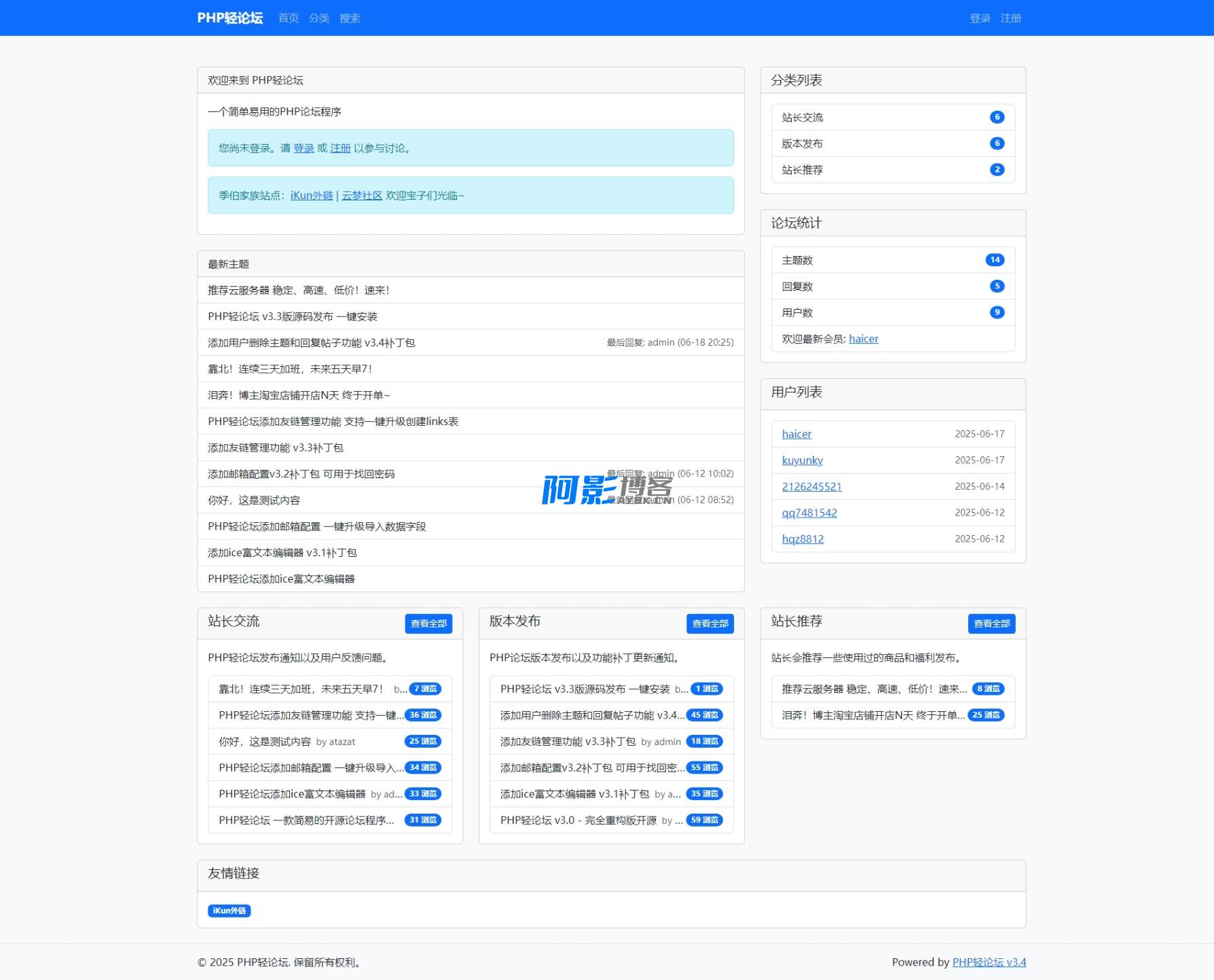Click 查看全部 button in 站长推荐 panel
The height and width of the screenshot is (980, 1214).
[991, 623]
